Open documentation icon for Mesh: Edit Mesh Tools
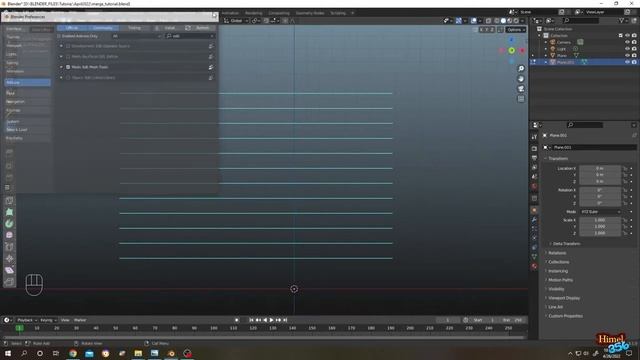 (211, 67)
